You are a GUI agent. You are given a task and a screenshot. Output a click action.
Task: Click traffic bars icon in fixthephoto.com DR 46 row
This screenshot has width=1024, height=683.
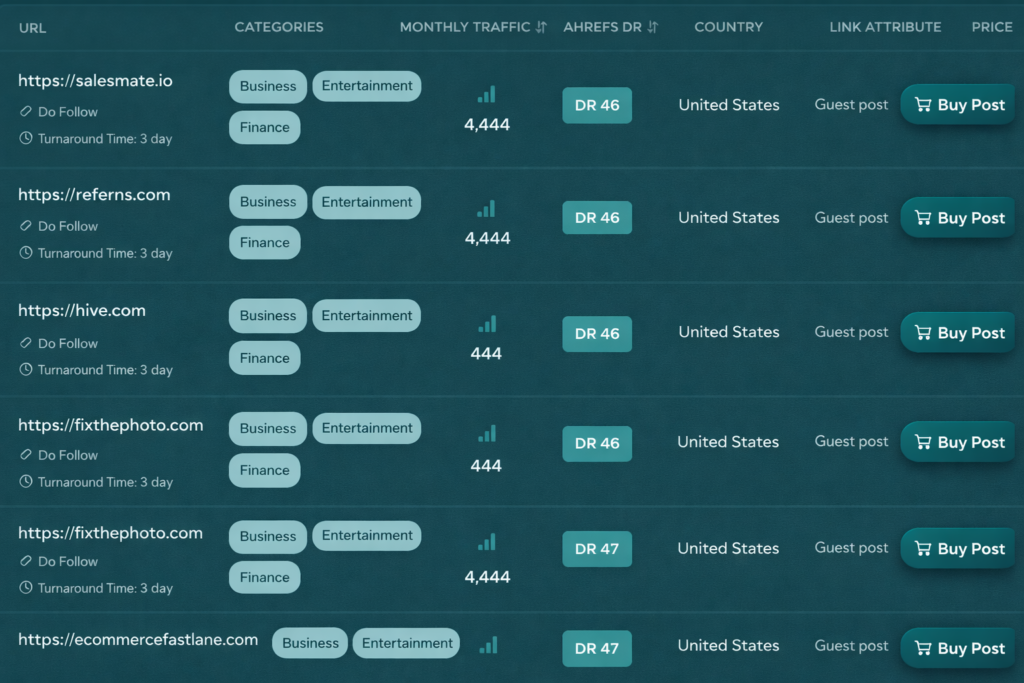pos(487,434)
